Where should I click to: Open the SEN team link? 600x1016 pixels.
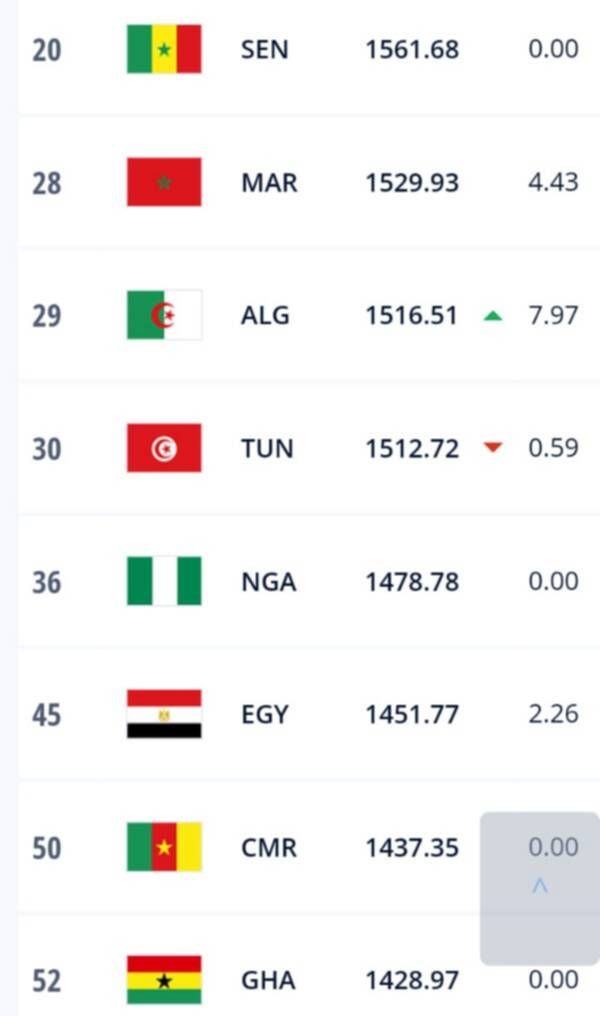tap(263, 49)
